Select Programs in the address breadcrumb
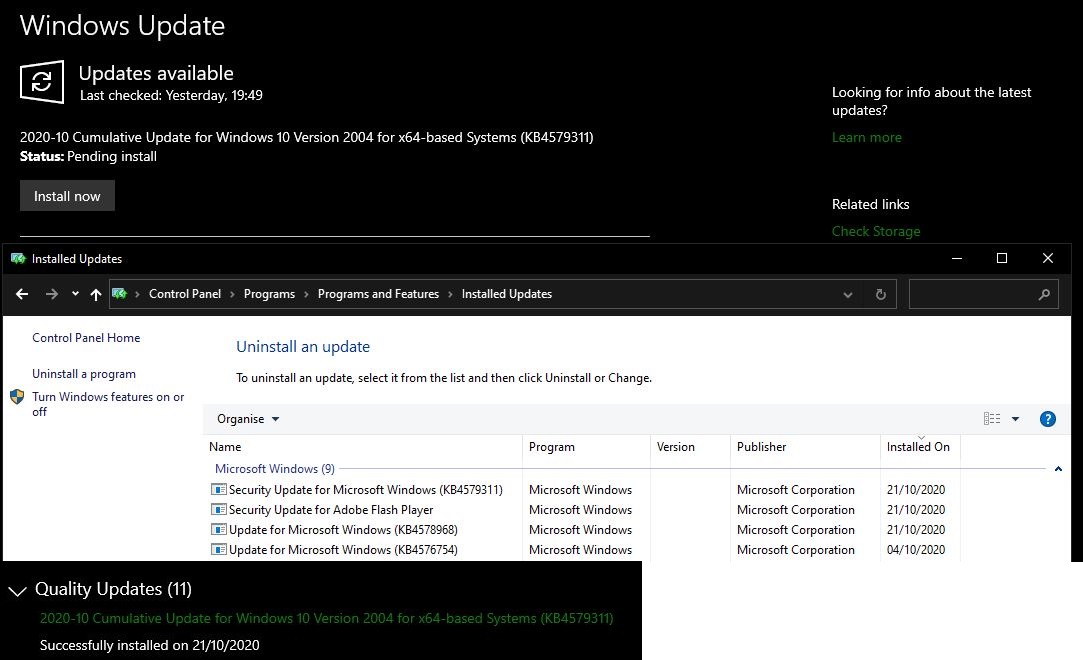 (x=269, y=293)
